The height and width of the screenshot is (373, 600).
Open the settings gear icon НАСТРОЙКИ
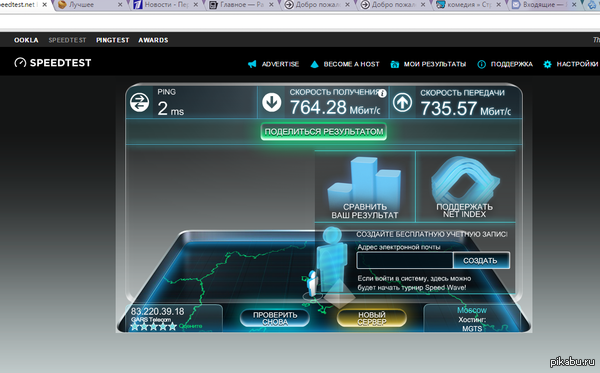pos(548,64)
